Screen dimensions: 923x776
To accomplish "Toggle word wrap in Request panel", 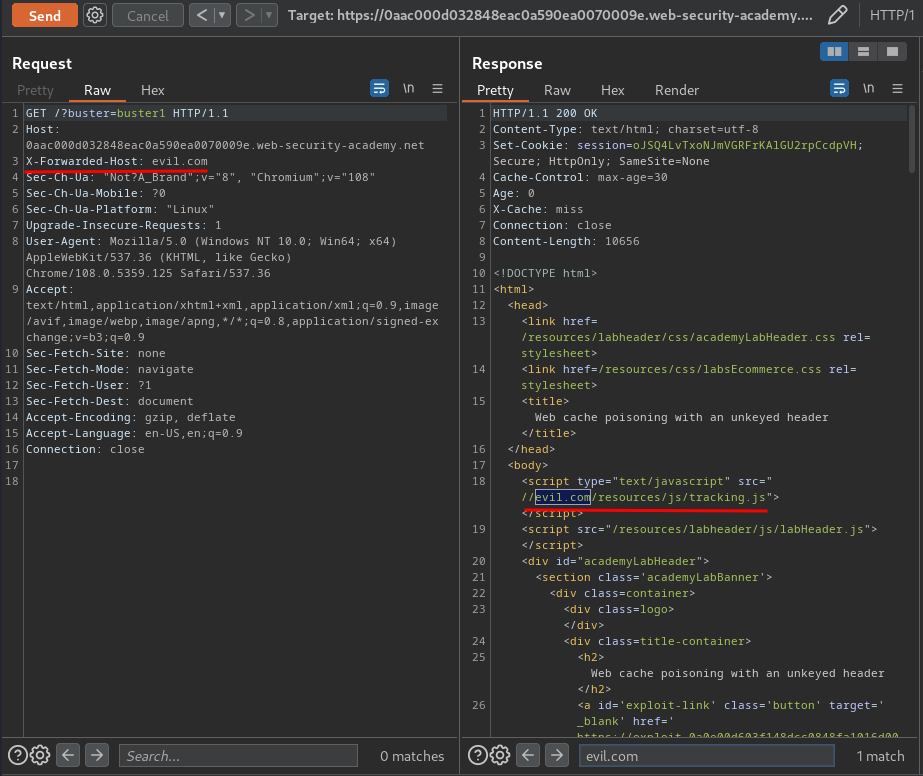I will (x=379, y=88).
